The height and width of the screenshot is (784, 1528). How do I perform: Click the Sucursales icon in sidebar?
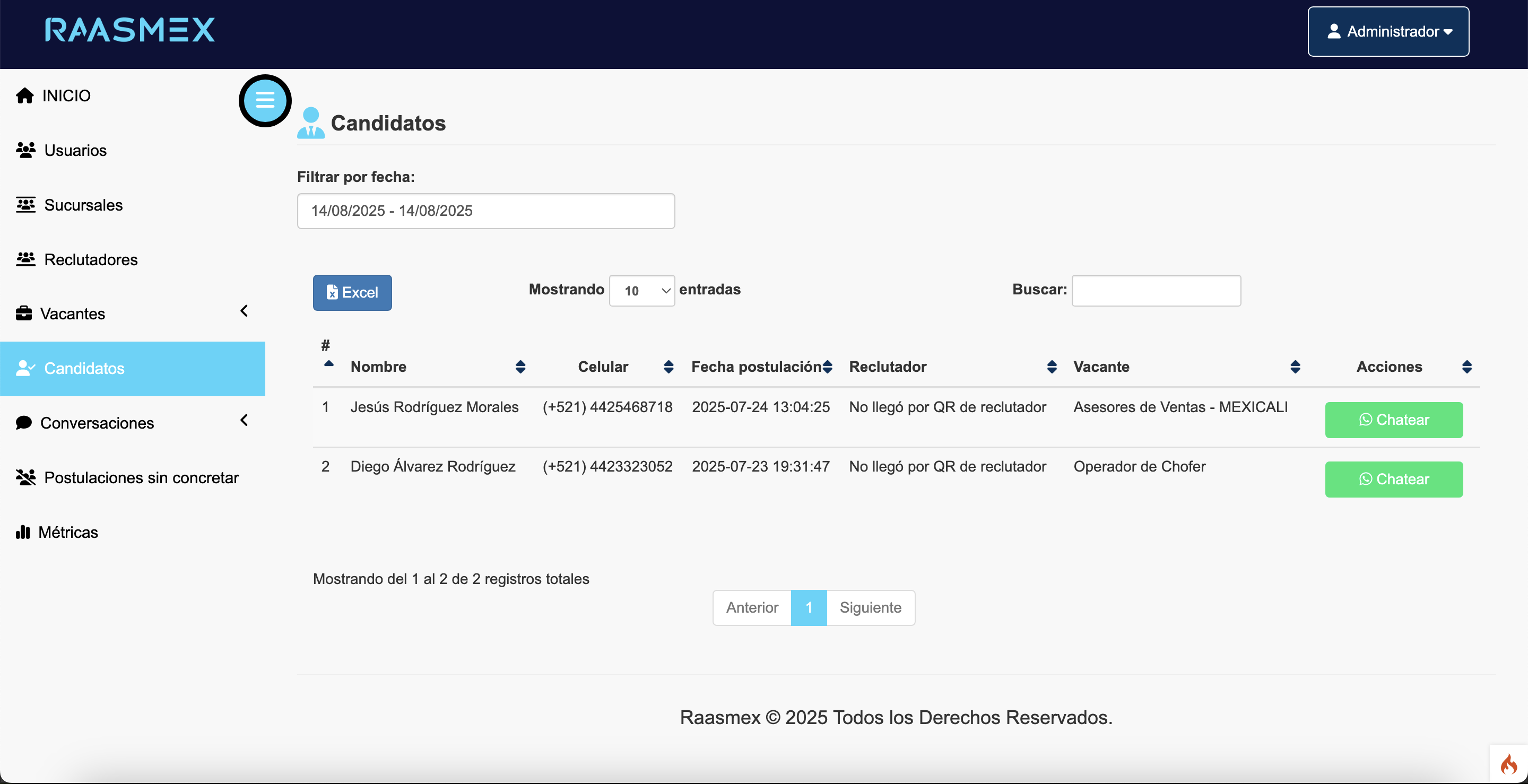[x=25, y=205]
